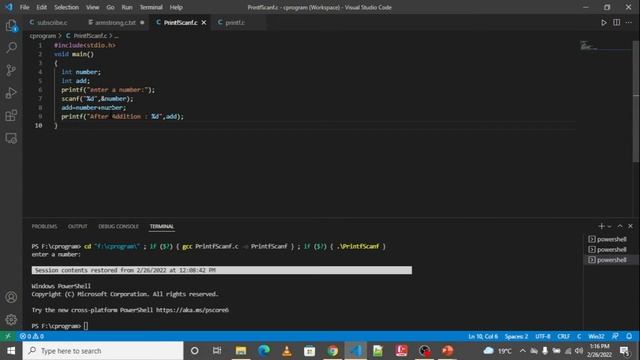Click the Win32 configuration in status bar
The image size is (640, 360).
coord(596,336)
